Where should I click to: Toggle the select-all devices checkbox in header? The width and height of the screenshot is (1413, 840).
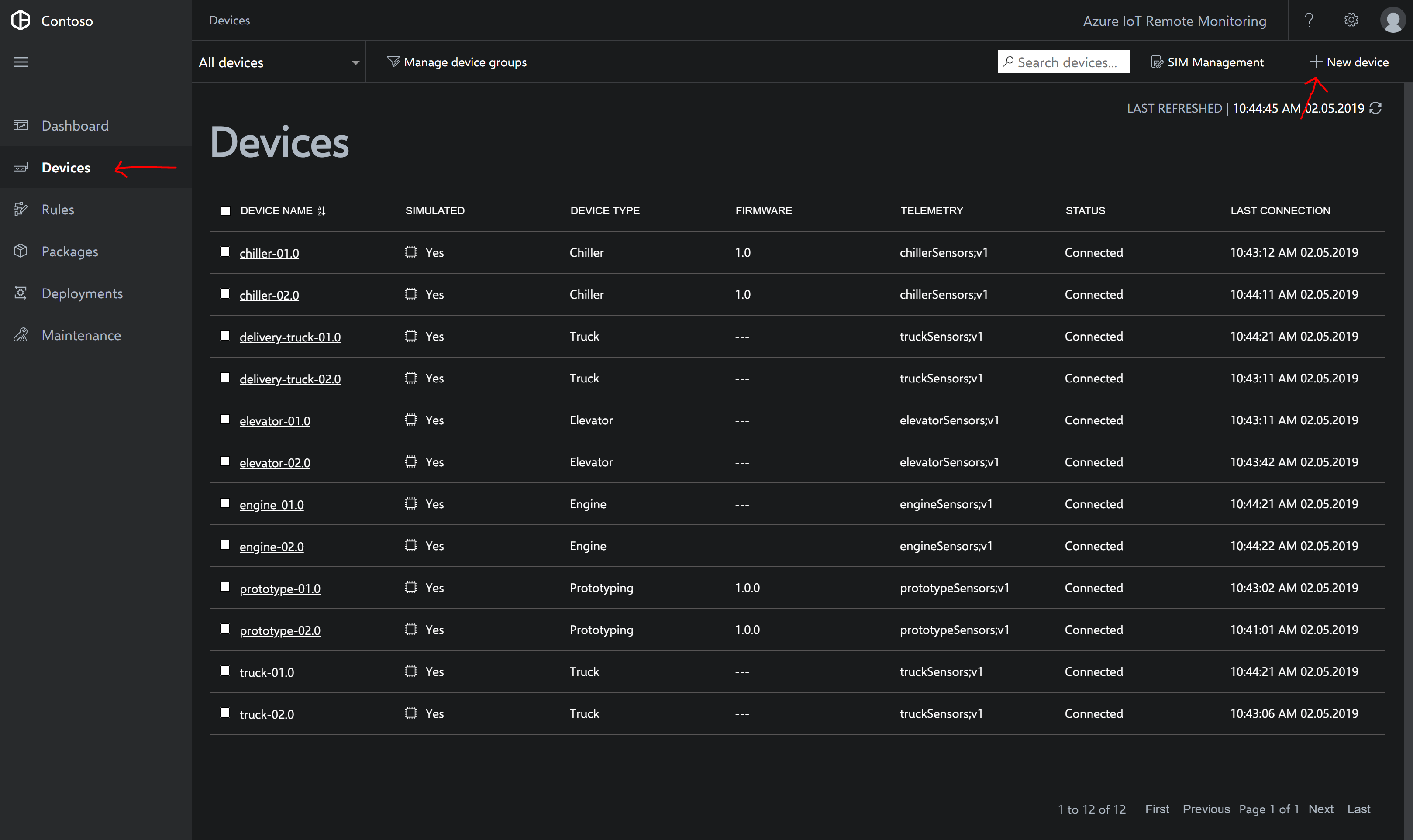[x=225, y=210]
